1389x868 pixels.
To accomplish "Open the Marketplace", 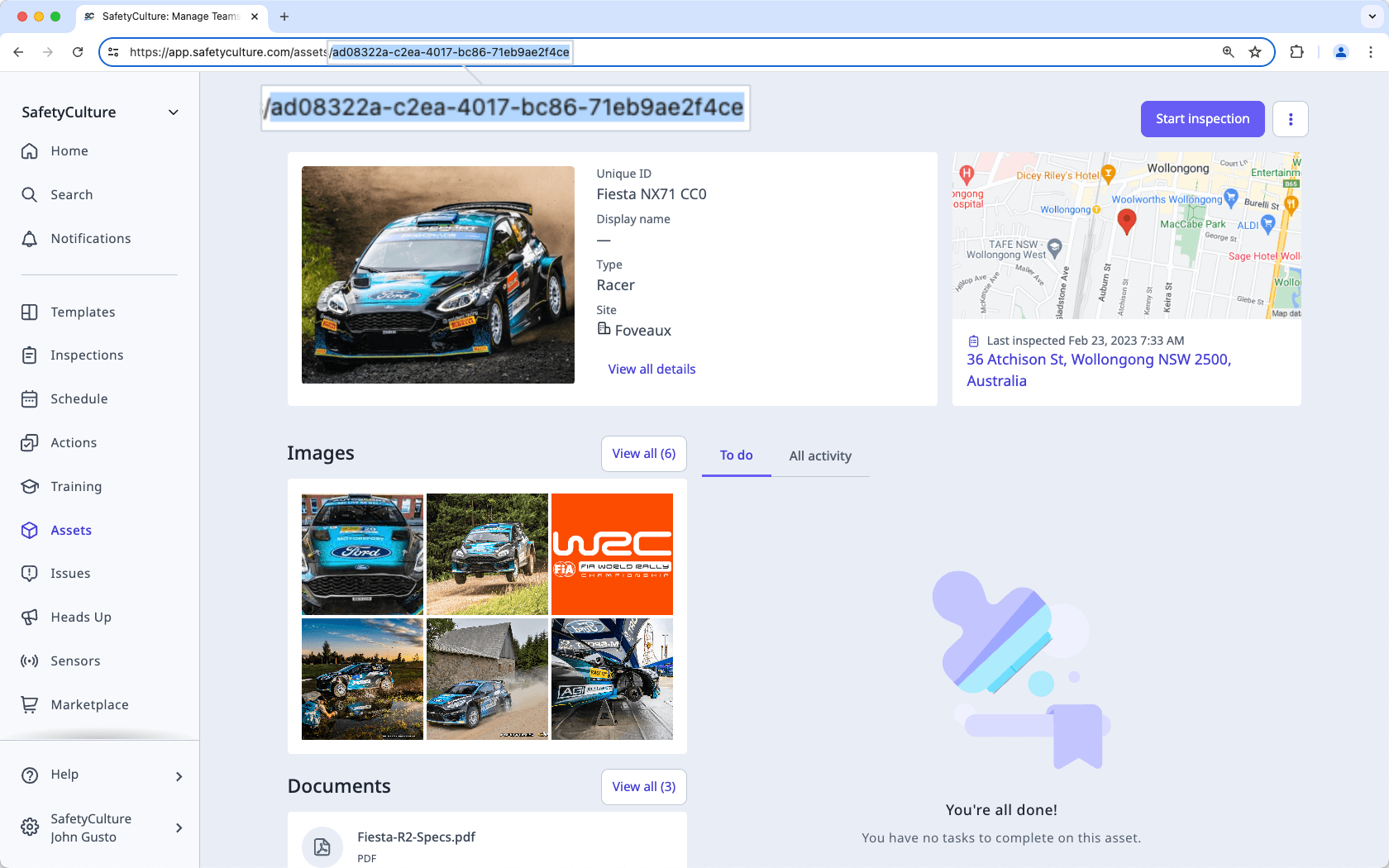I will pos(88,704).
